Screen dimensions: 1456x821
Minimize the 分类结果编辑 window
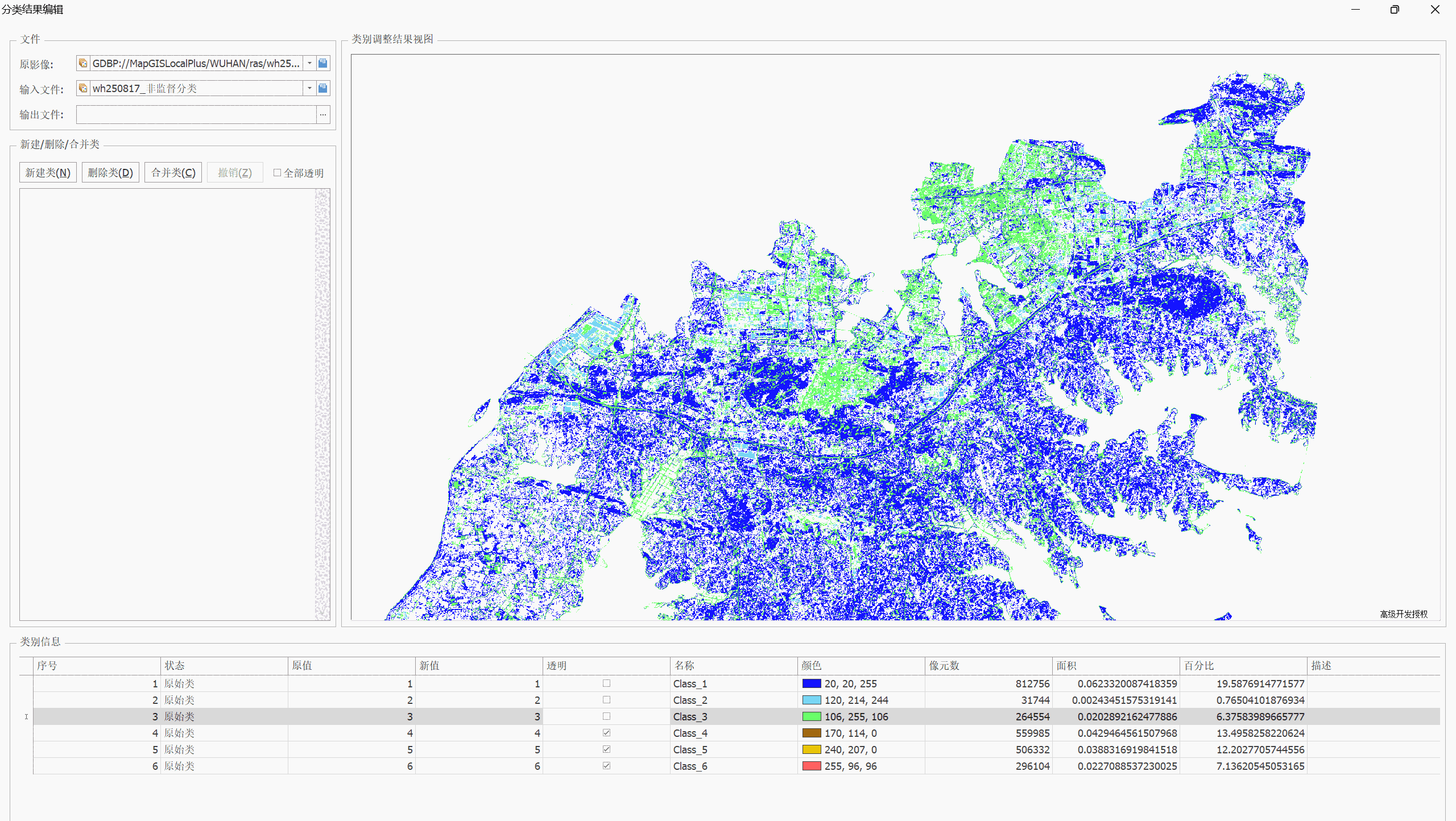1355,10
